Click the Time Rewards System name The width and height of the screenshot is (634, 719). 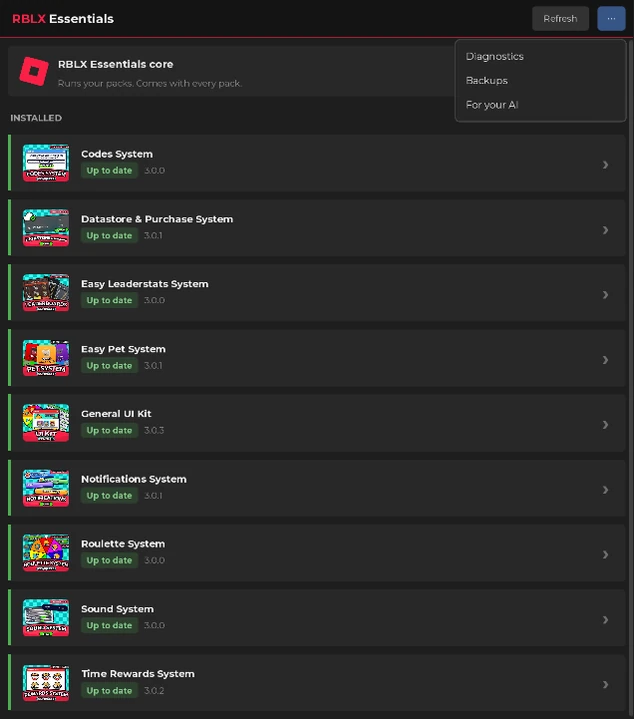pyautogui.click(x=138, y=674)
